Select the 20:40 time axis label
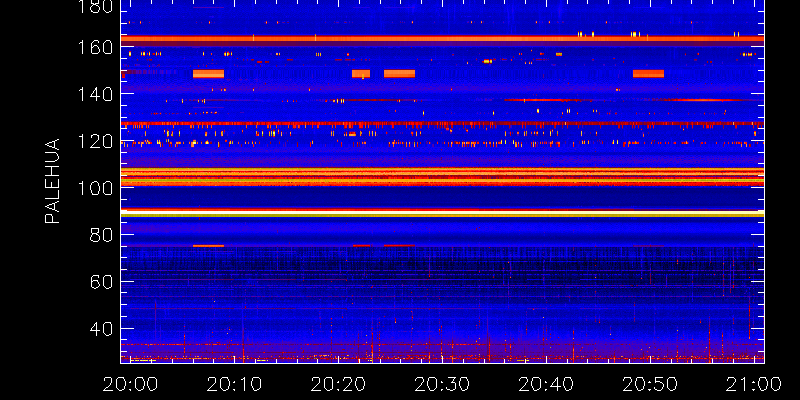800x400 pixels. (x=546, y=384)
